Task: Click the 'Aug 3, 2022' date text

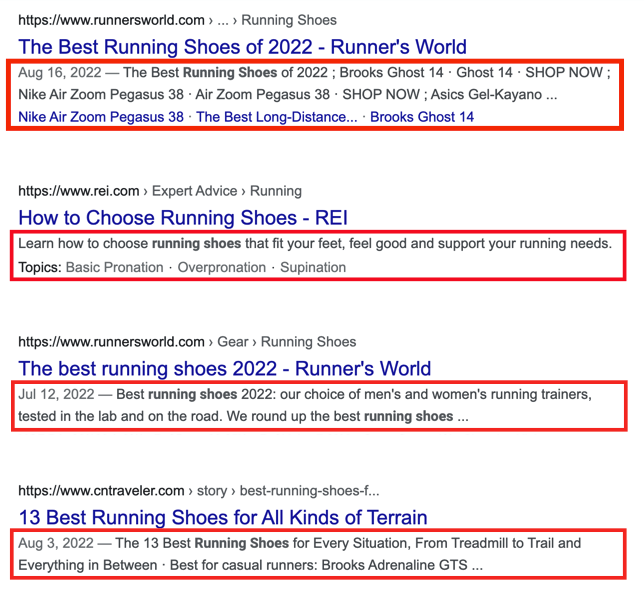Action: (56, 543)
